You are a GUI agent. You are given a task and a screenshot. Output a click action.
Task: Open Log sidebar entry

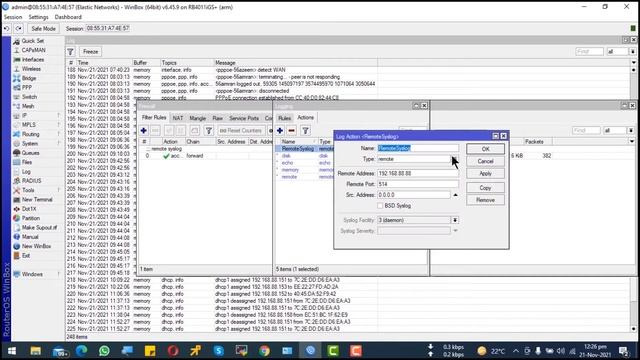[x=26, y=172]
